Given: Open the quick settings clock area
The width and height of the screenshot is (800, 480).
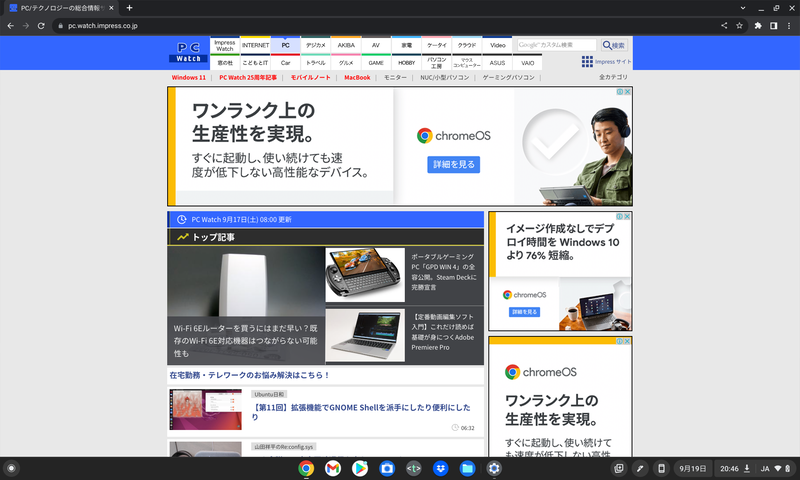Looking at the screenshot, I should 729,468.
